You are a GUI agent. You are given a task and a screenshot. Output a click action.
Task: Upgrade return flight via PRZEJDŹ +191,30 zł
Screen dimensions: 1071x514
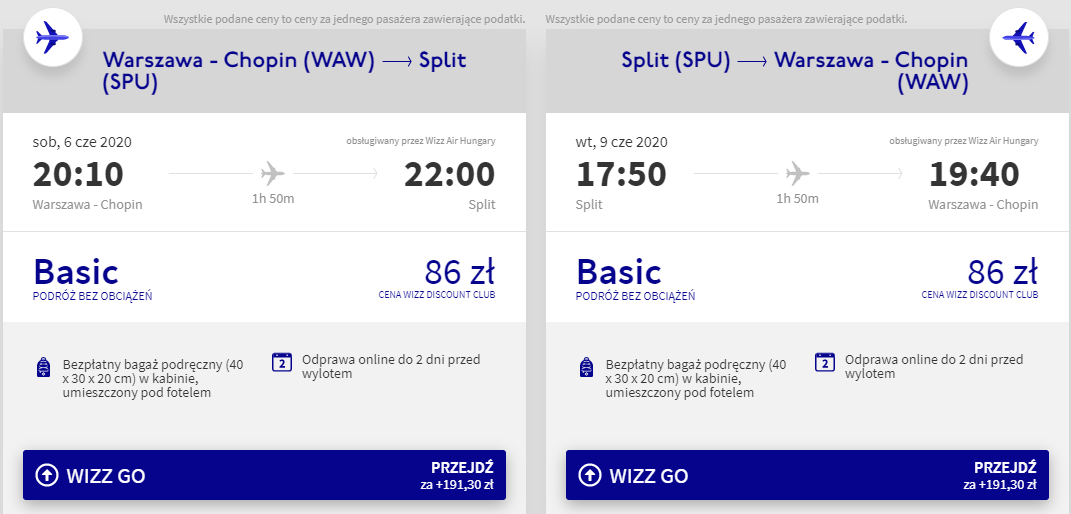click(x=1004, y=476)
